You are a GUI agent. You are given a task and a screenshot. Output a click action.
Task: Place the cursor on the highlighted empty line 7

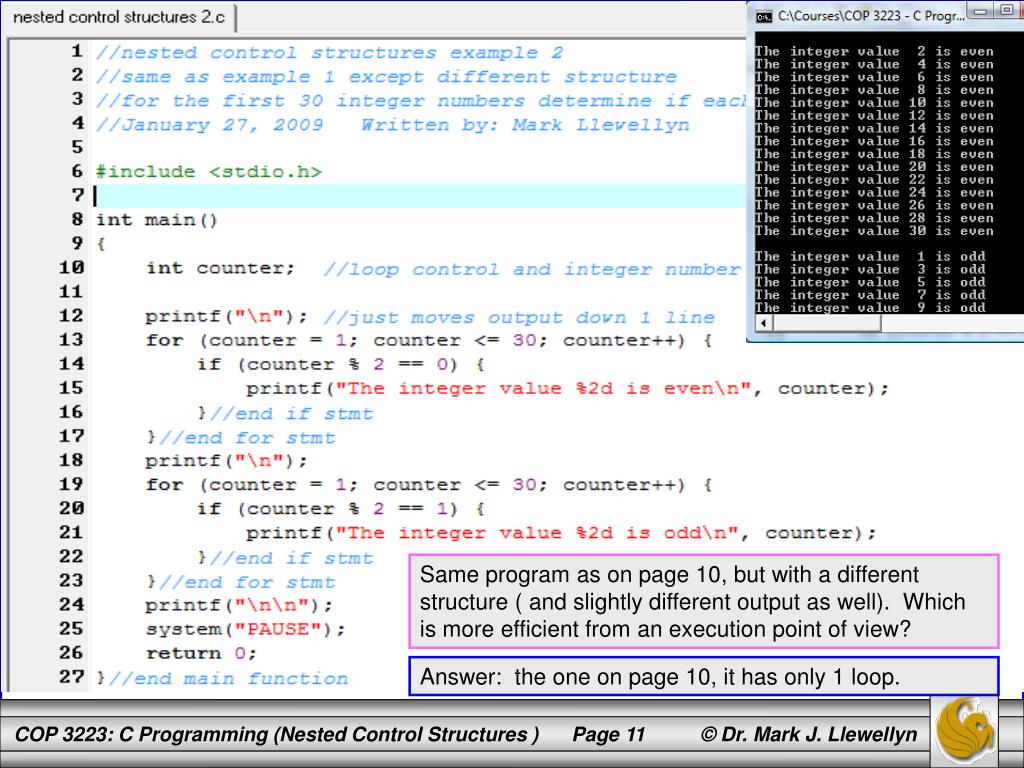[x=421, y=196]
